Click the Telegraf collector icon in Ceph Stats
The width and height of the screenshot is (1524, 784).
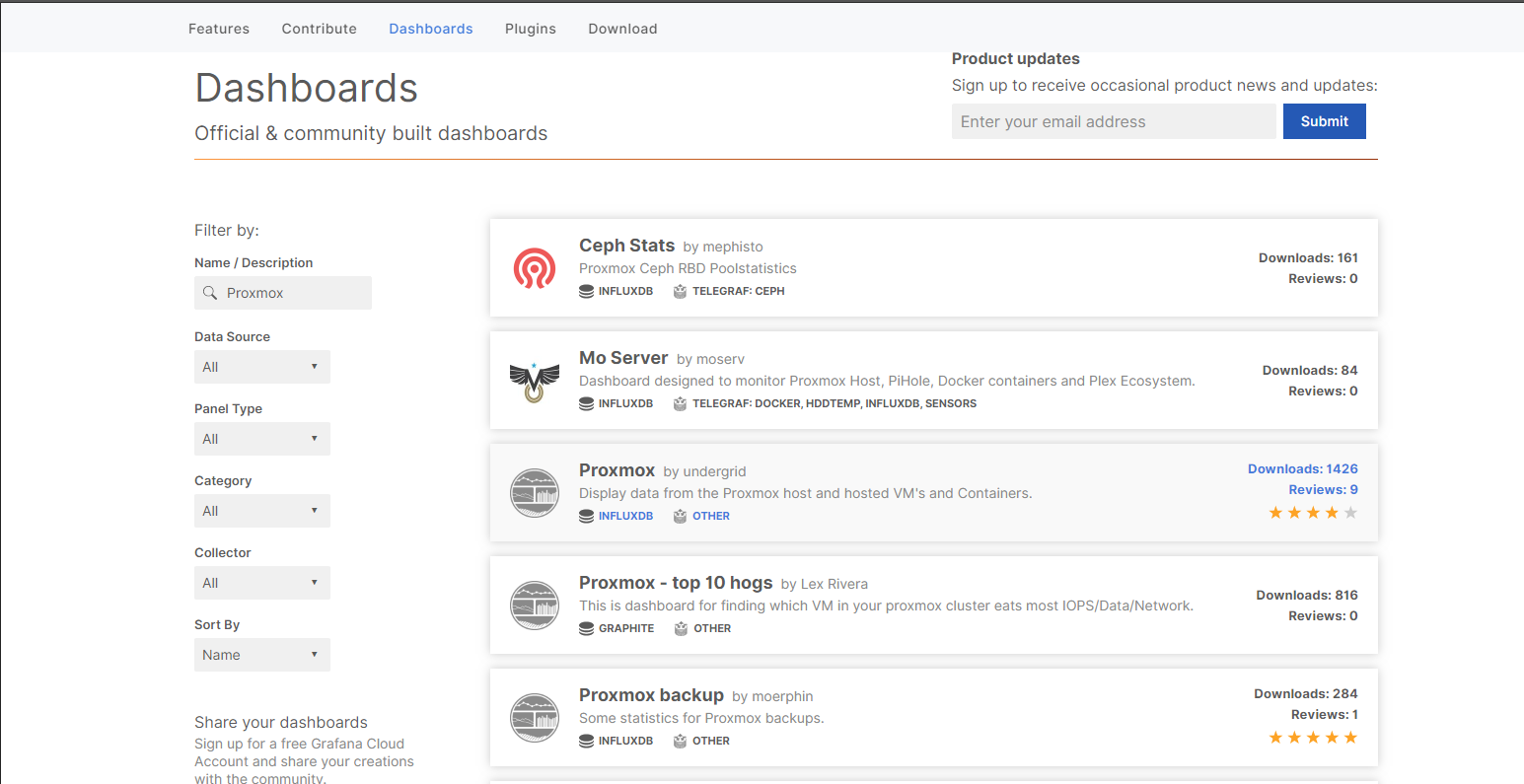click(680, 291)
